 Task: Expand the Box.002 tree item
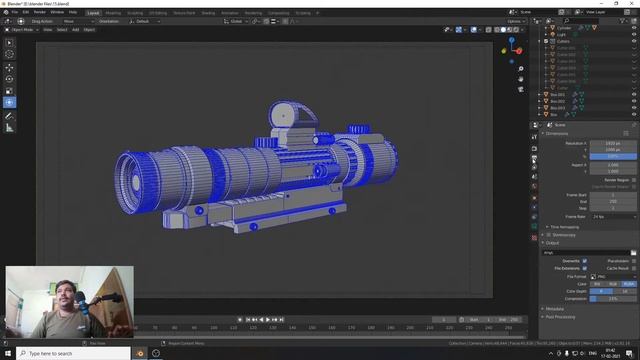[540, 101]
